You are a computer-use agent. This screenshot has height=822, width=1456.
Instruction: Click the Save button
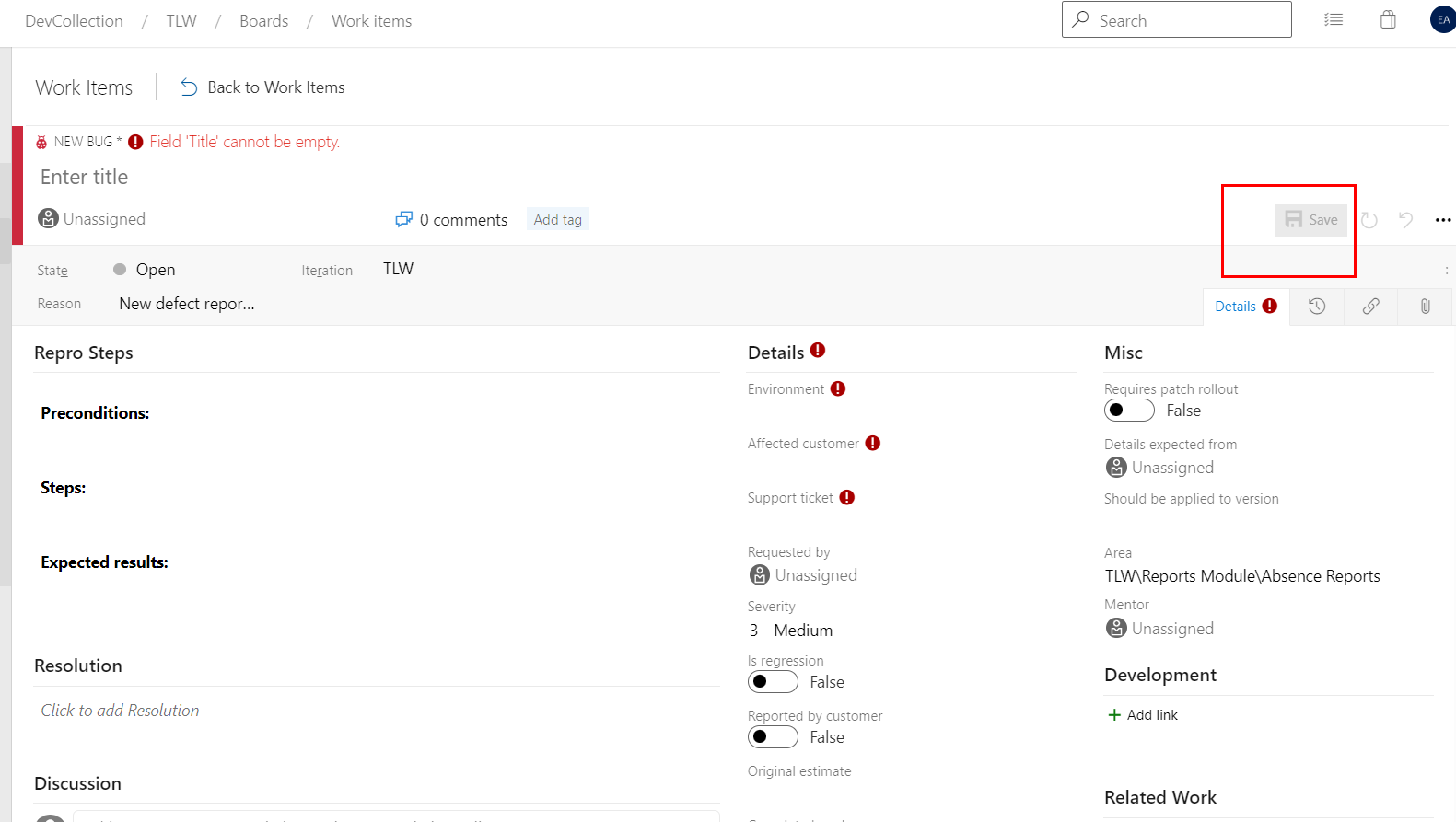pyautogui.click(x=1310, y=220)
